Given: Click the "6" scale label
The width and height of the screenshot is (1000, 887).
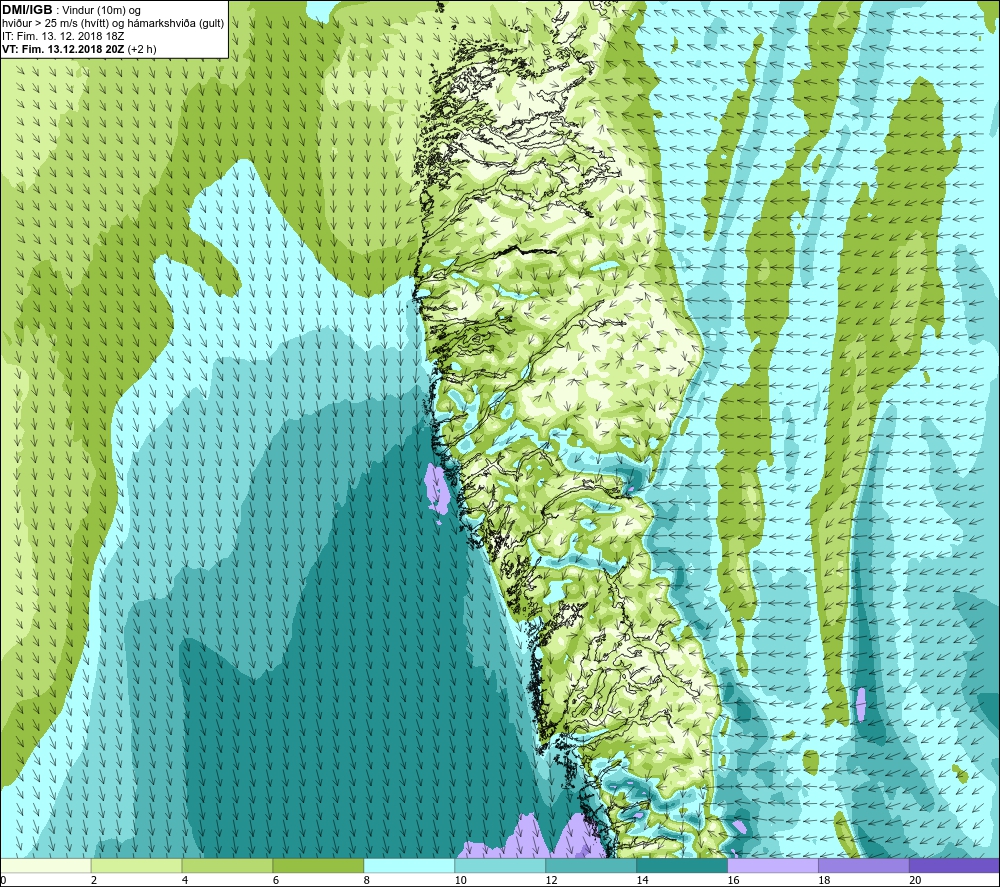Looking at the screenshot, I should tap(276, 880).
